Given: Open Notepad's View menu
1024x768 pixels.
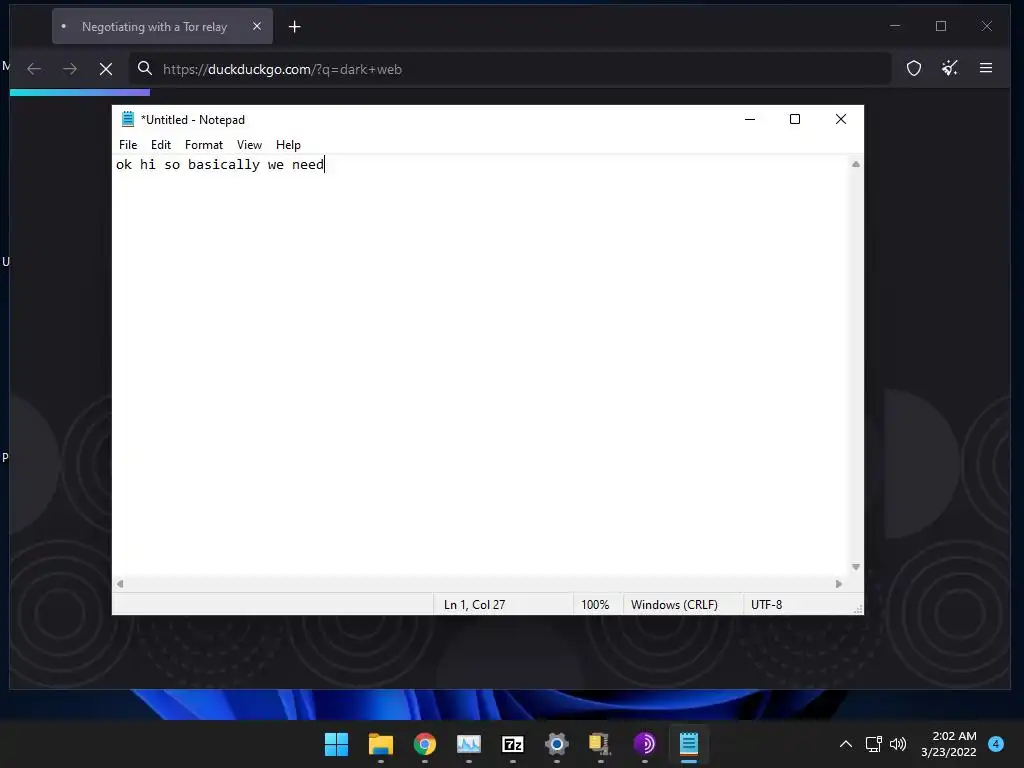Looking at the screenshot, I should [x=249, y=145].
